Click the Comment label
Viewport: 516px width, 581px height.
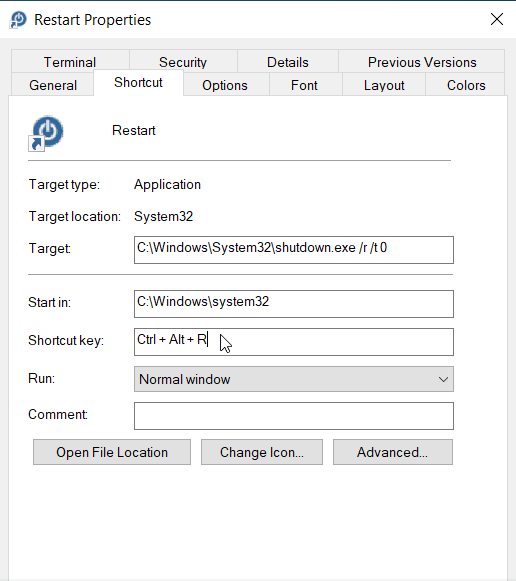tap(58, 414)
